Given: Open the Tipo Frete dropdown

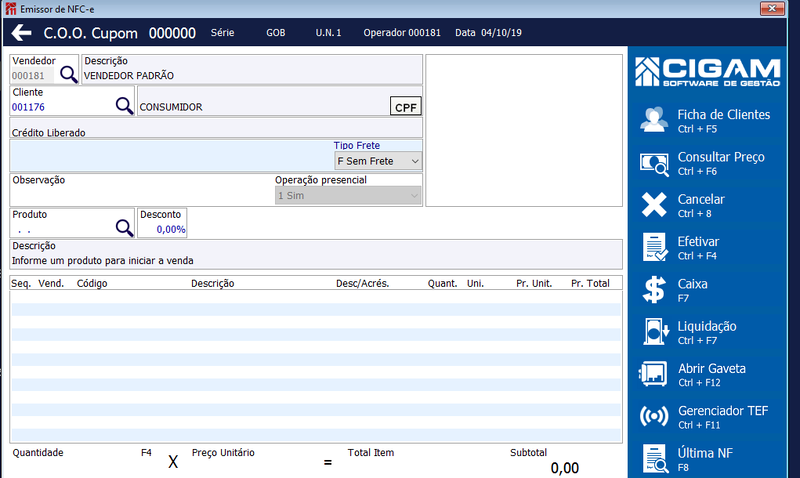Looking at the screenshot, I should coord(378,161).
